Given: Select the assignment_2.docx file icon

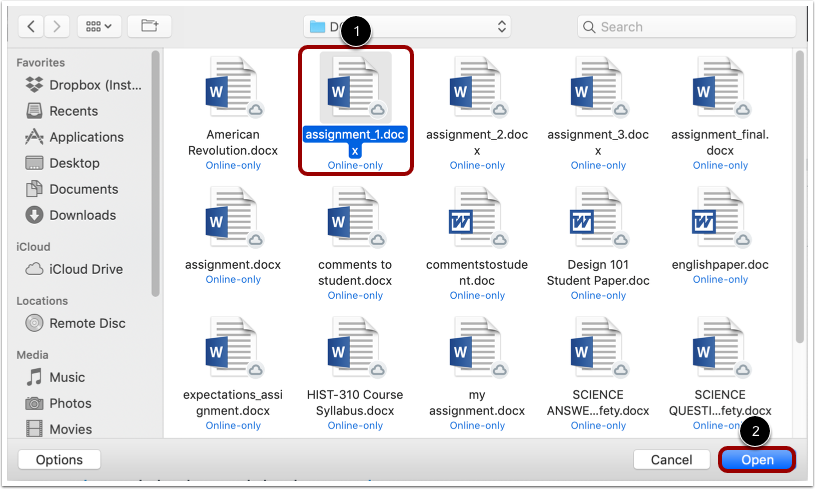Looking at the screenshot, I should [x=477, y=87].
